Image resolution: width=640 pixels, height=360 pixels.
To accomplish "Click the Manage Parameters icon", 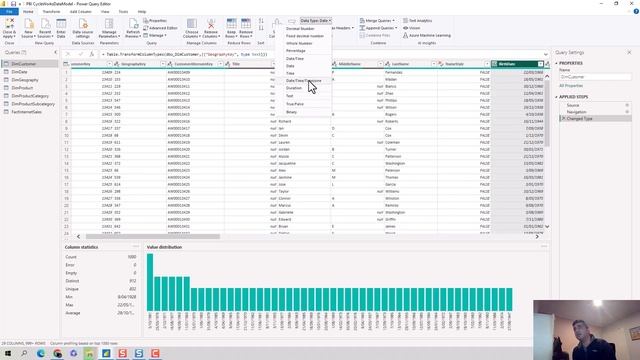I will (x=109, y=24).
